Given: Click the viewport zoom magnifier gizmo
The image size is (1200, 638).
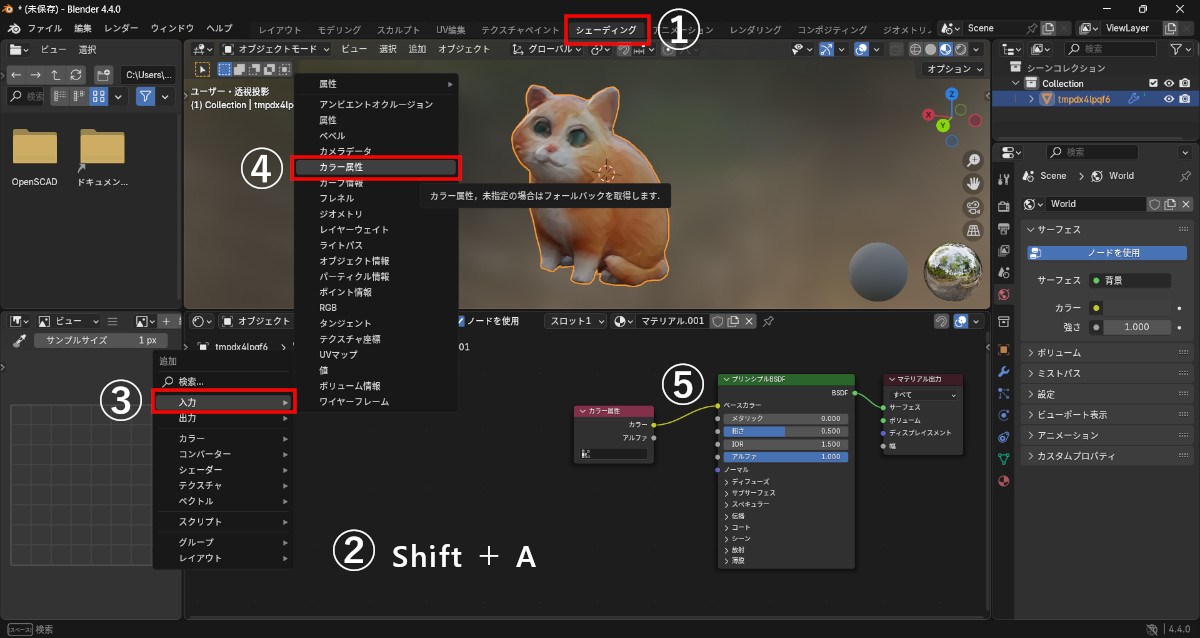Looking at the screenshot, I should (973, 161).
